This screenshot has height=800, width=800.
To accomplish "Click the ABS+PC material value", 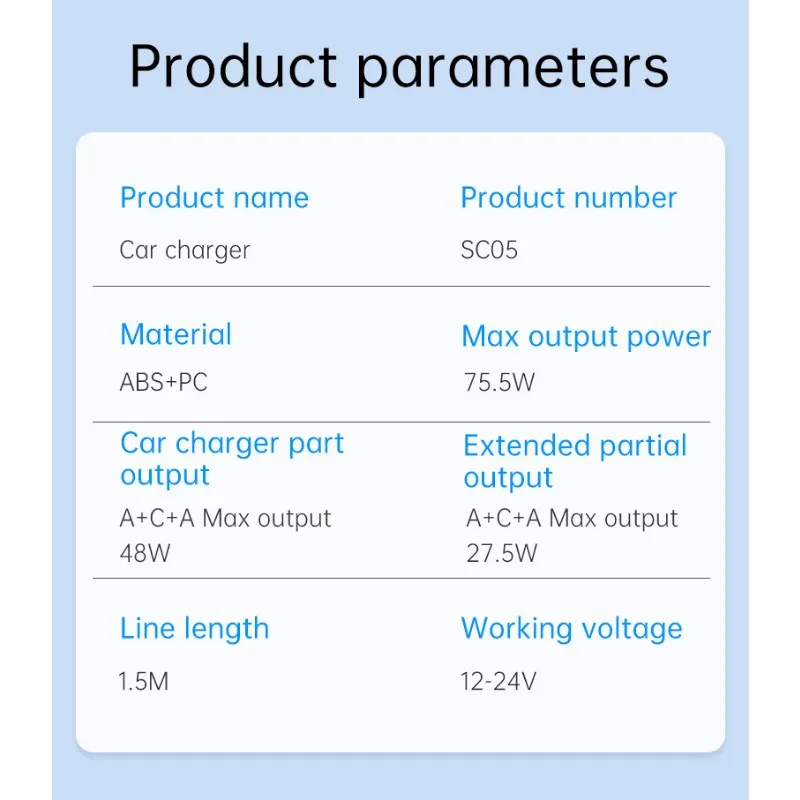I will click(163, 383).
